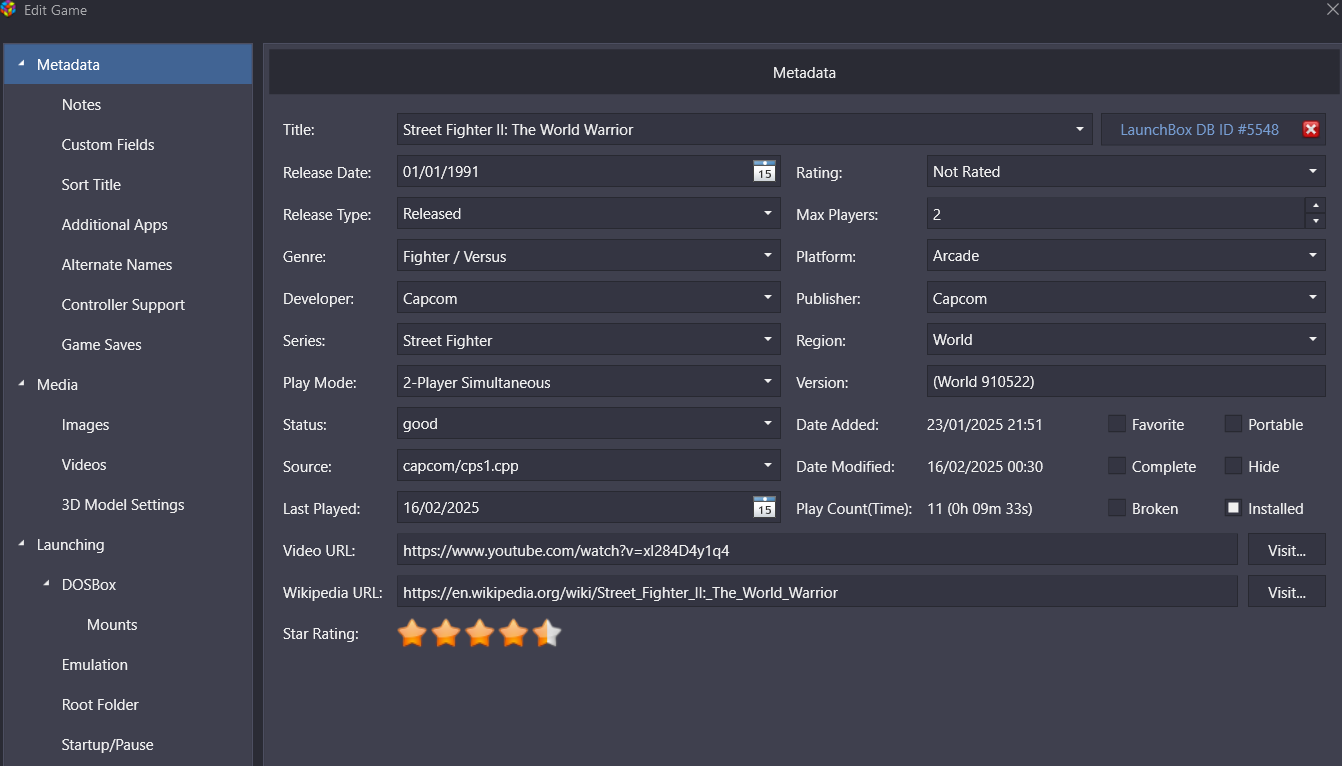Click the Video URL text field
Screen dimensions: 1342x766
pos(817,550)
